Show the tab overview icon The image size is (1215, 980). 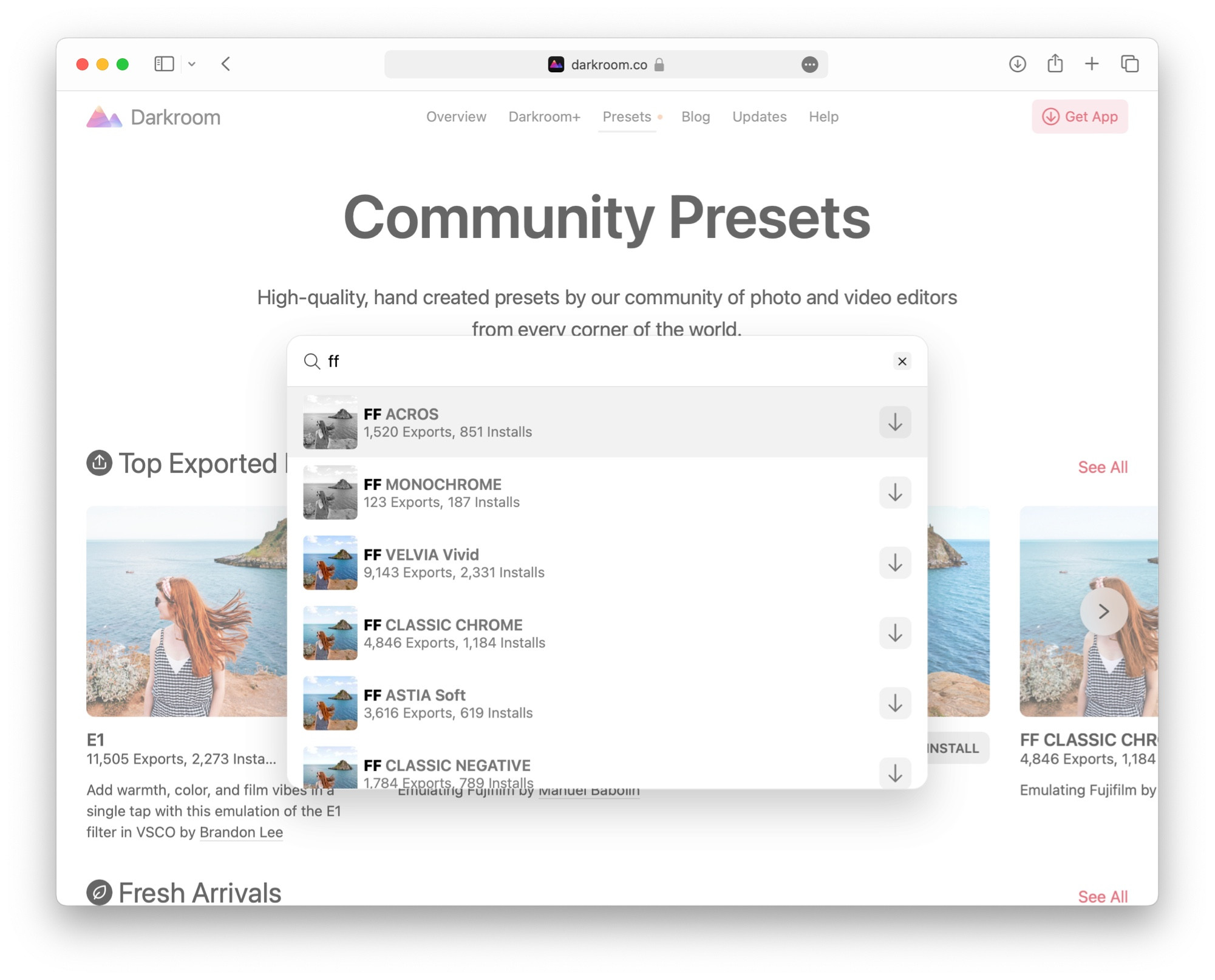point(1130,64)
